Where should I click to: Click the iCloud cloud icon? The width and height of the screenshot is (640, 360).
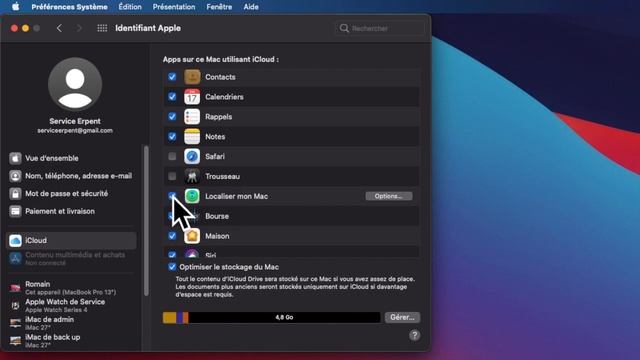coord(16,240)
